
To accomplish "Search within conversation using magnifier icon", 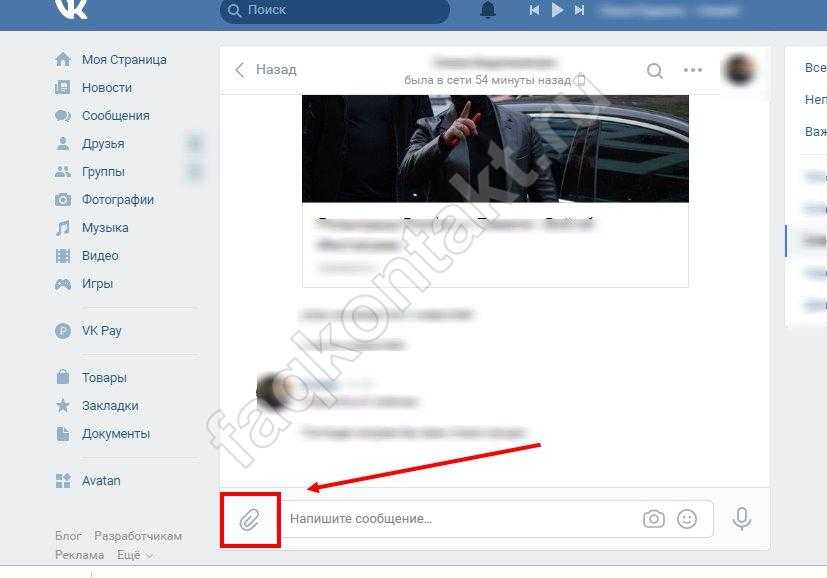I will tap(655, 70).
